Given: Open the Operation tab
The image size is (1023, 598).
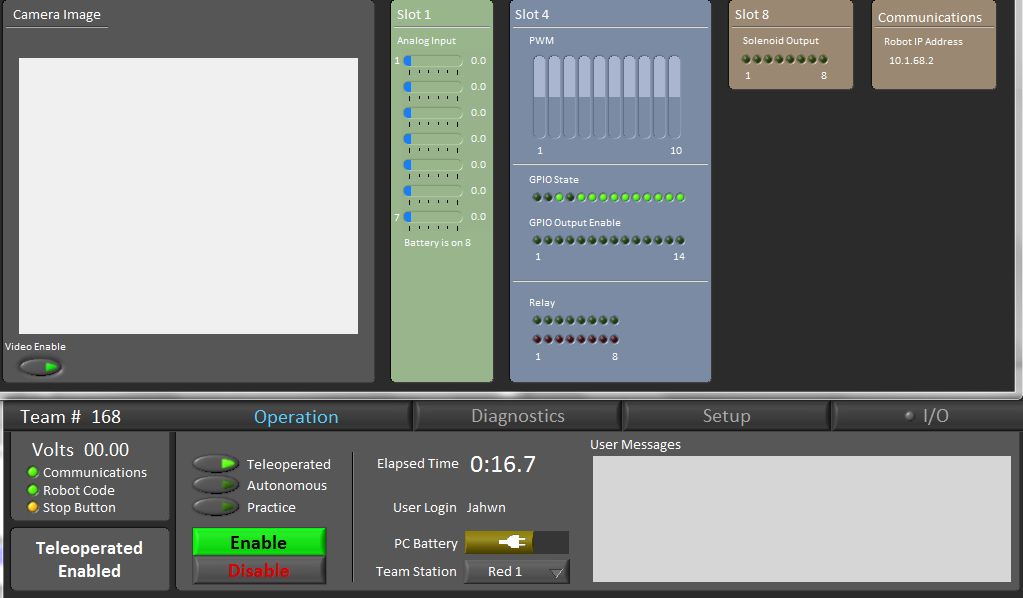Looking at the screenshot, I should click(x=296, y=417).
